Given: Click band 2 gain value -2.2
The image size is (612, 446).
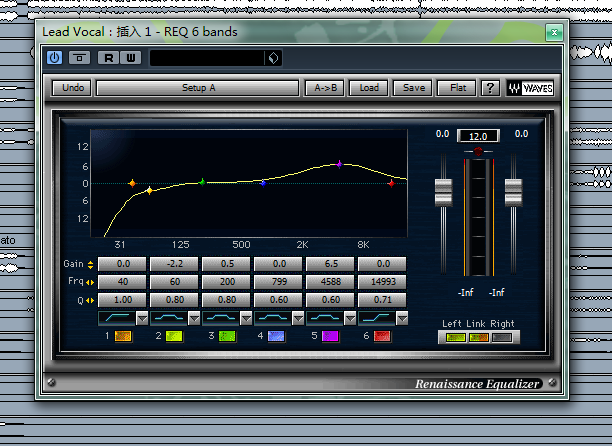Looking at the screenshot, I should pyautogui.click(x=174, y=264).
